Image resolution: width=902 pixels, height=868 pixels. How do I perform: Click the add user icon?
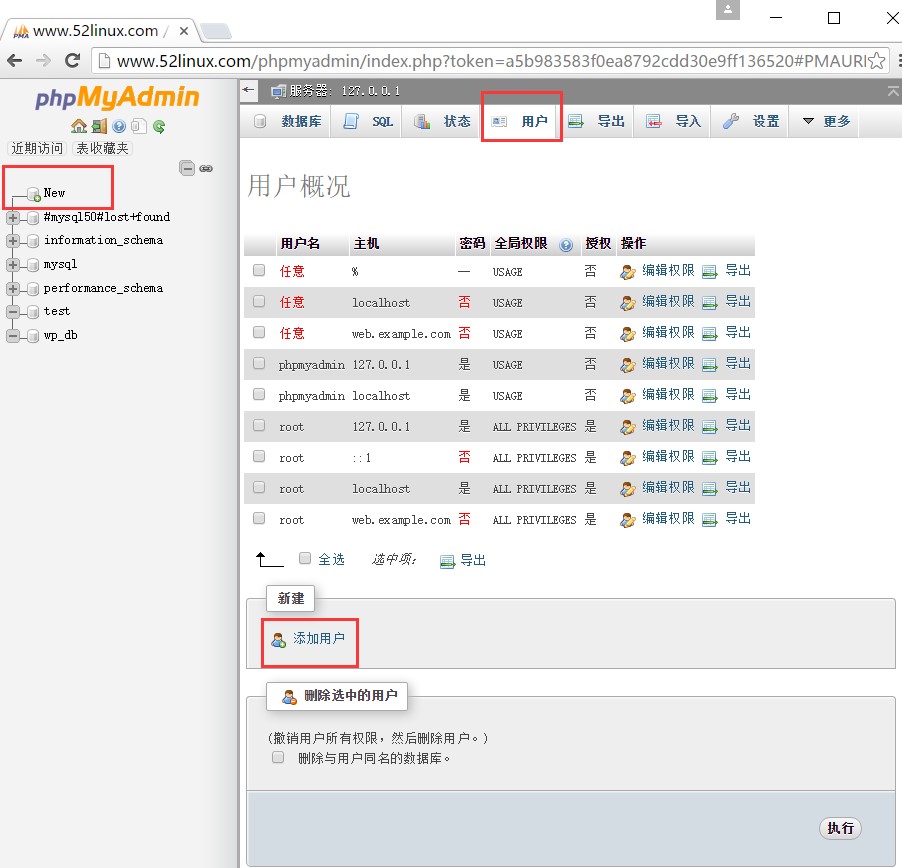(278, 640)
